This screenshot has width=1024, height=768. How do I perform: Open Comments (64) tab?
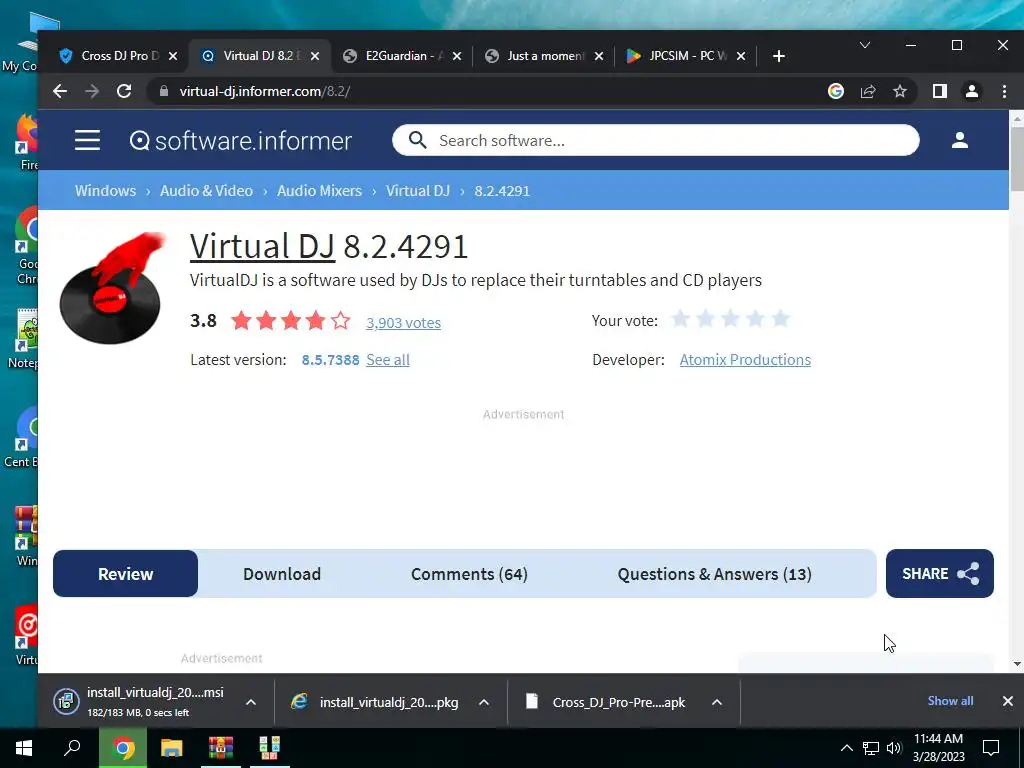click(x=469, y=573)
